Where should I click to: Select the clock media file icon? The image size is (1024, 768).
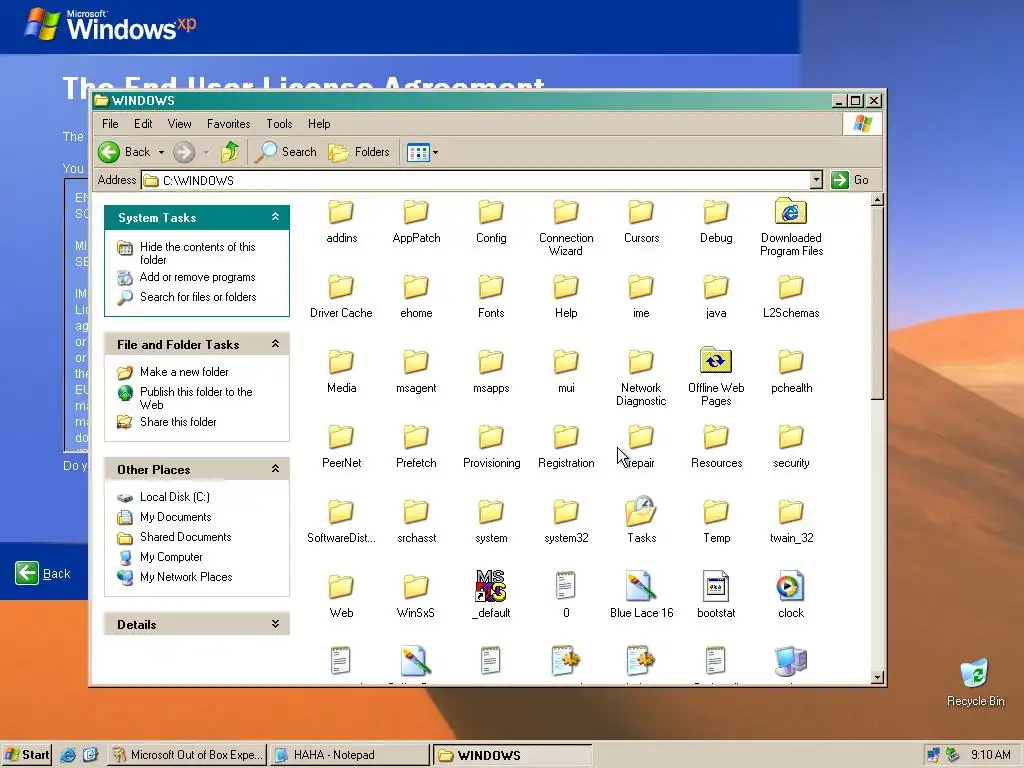(791, 586)
